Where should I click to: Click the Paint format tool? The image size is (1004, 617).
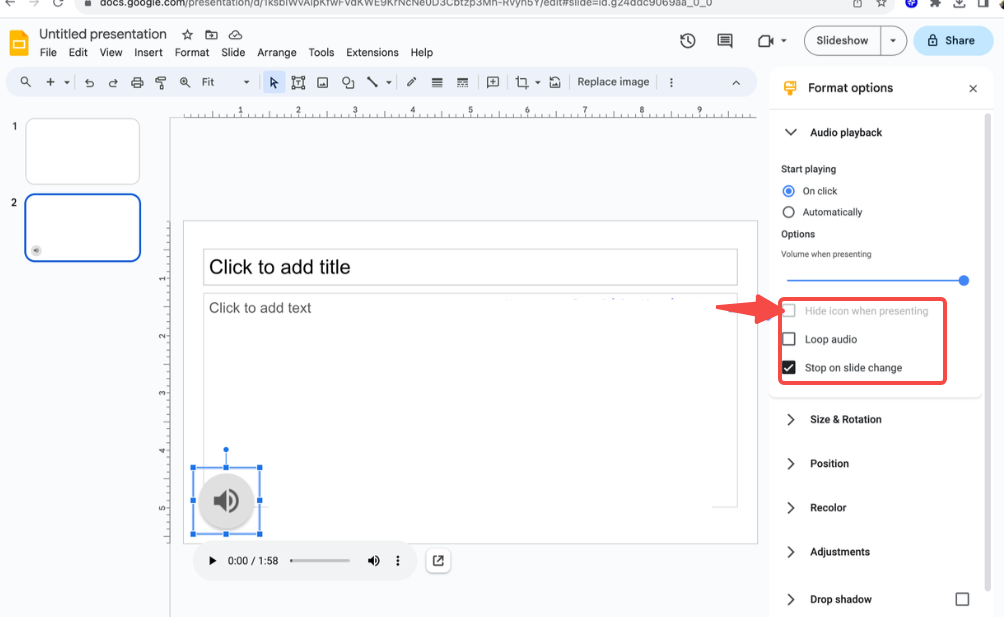point(161,82)
